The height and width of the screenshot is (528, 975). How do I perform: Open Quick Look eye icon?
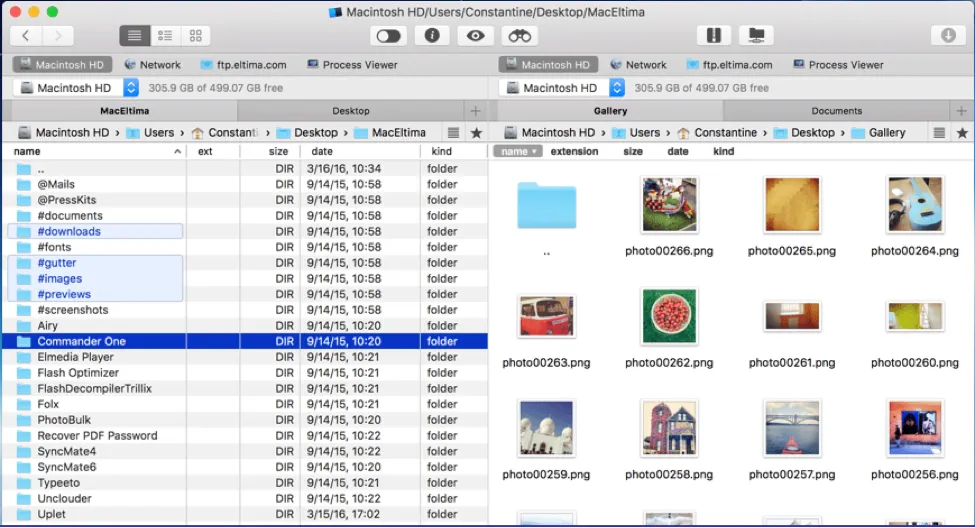(476, 36)
